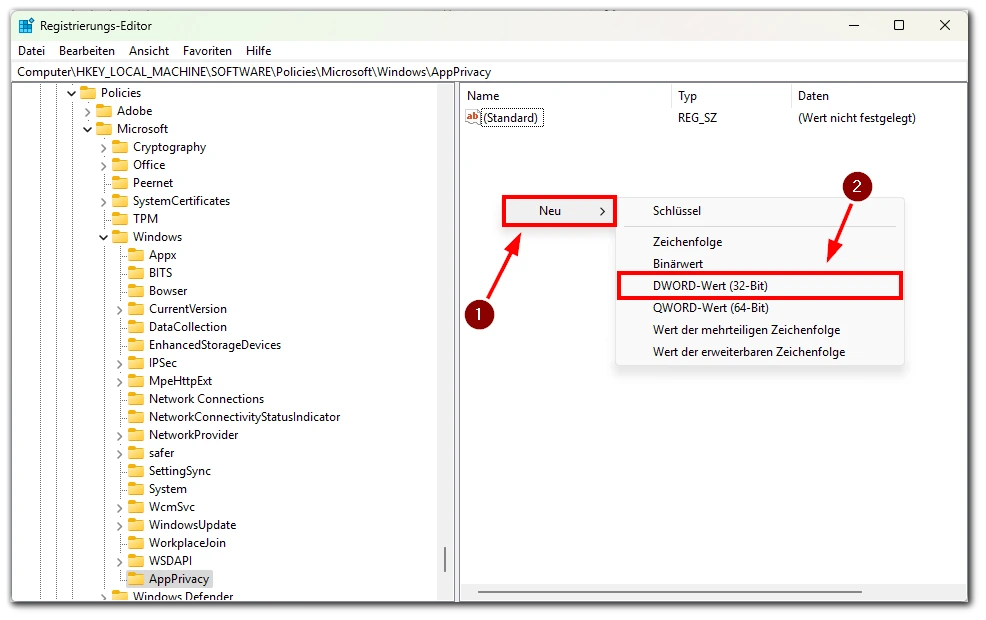Select the NetworkConnectivityStatusIndicator tree item

click(x=245, y=418)
